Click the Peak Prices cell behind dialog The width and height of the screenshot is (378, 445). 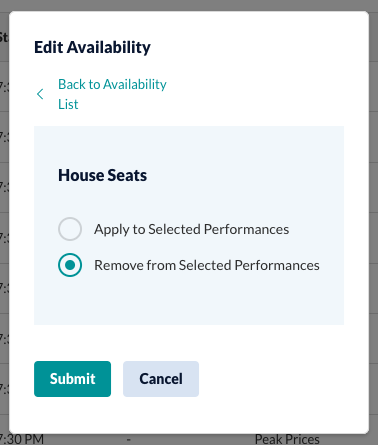287,439
